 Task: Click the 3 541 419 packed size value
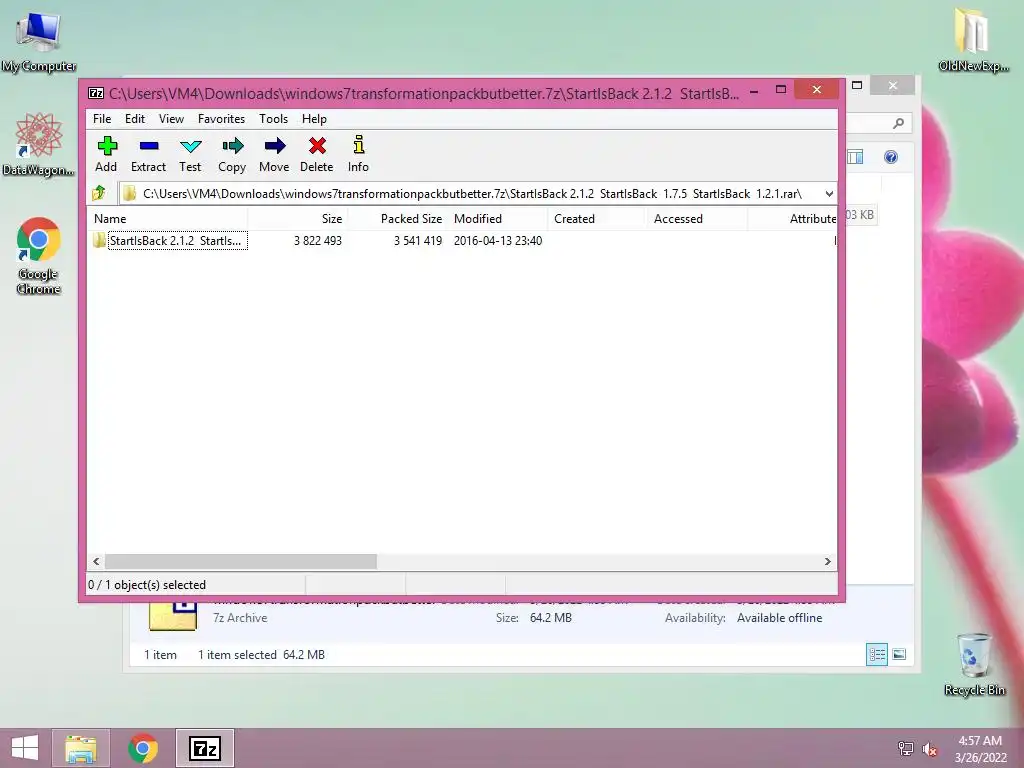click(x=418, y=241)
